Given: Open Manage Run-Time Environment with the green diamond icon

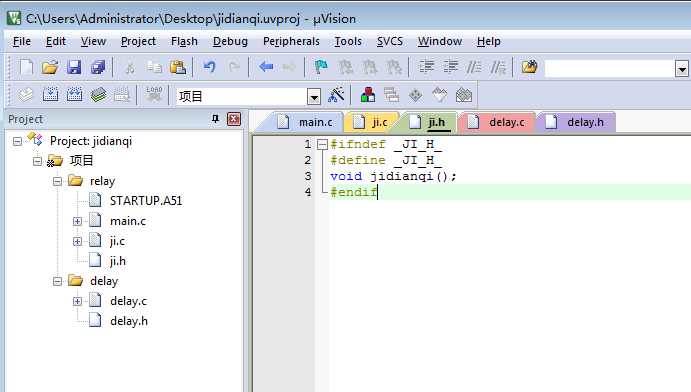Looking at the screenshot, I should tap(416, 95).
